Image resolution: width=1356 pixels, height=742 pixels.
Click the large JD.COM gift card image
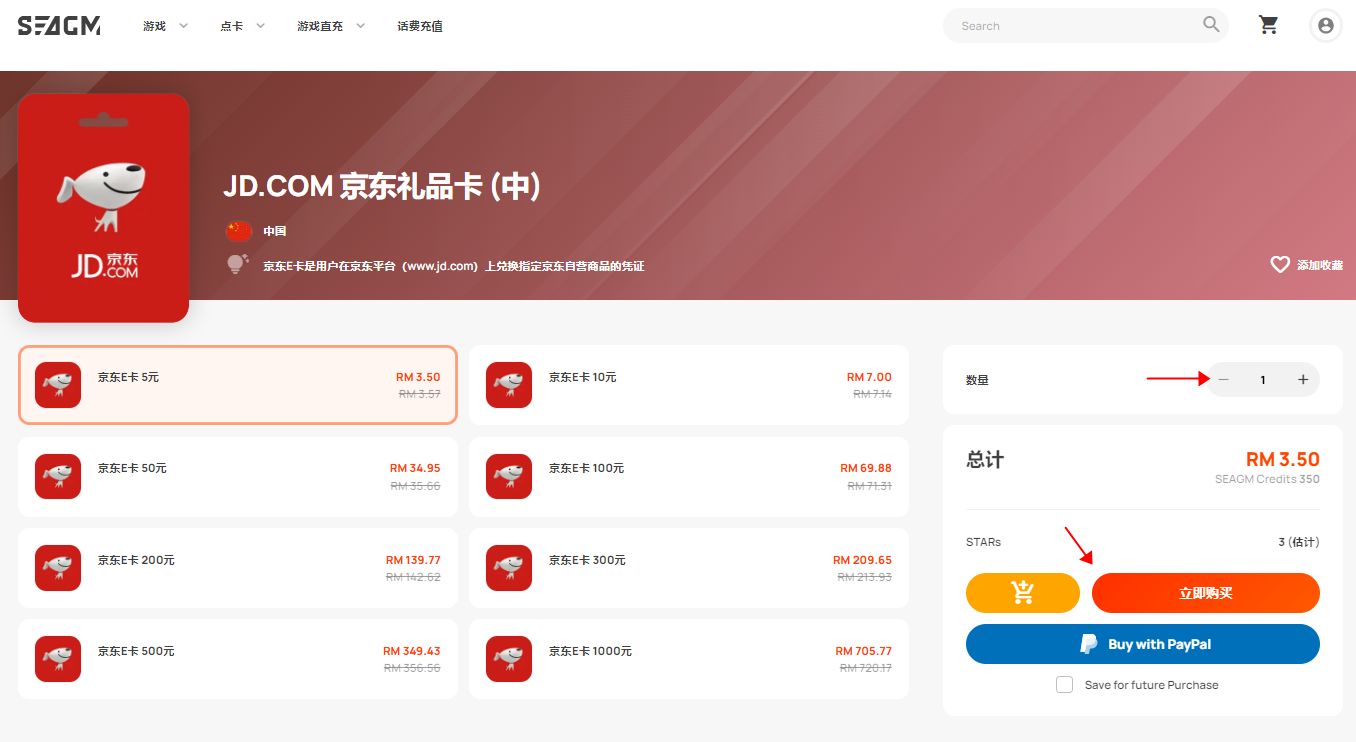pyautogui.click(x=104, y=208)
